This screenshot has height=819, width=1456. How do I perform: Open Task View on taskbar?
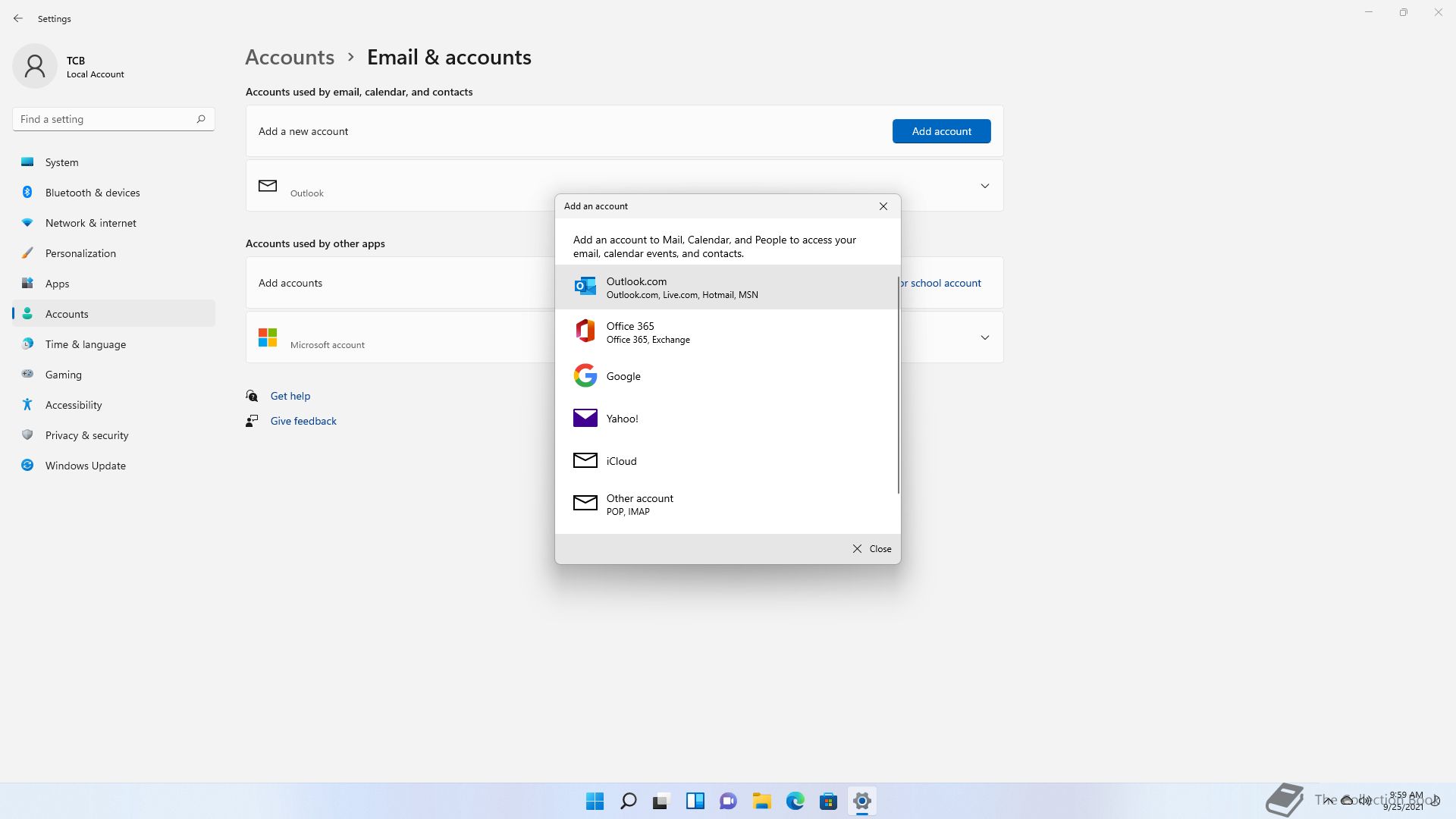pos(662,801)
